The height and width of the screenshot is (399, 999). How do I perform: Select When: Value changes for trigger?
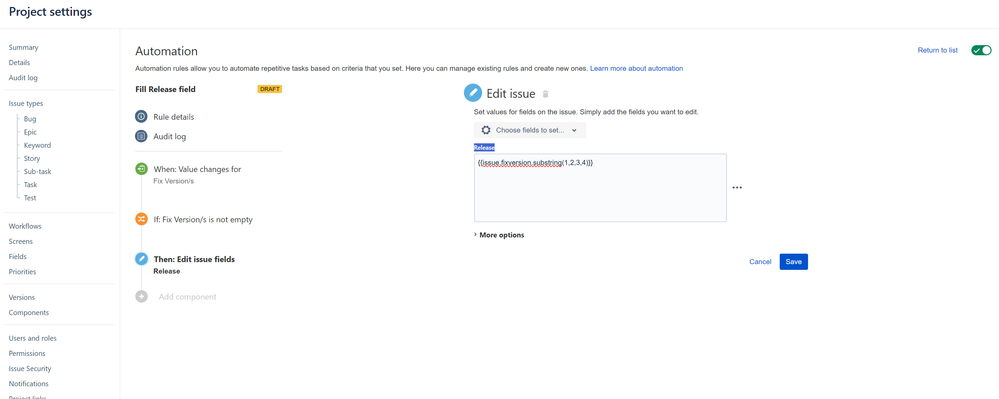(198, 170)
